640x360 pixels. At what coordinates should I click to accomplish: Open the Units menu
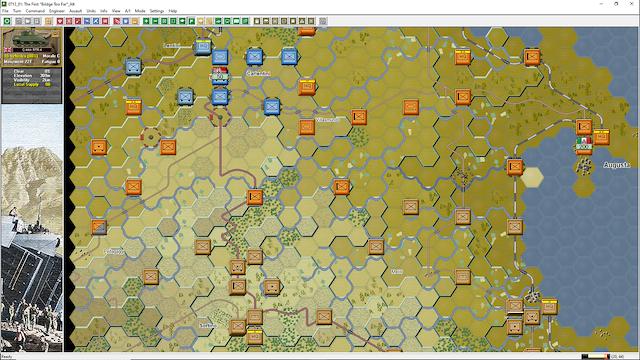[91, 11]
